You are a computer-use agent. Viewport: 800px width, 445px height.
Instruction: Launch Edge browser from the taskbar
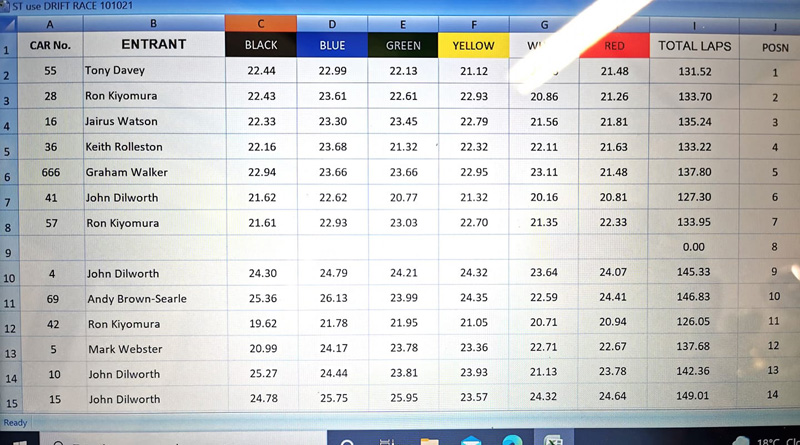[x=511, y=440]
